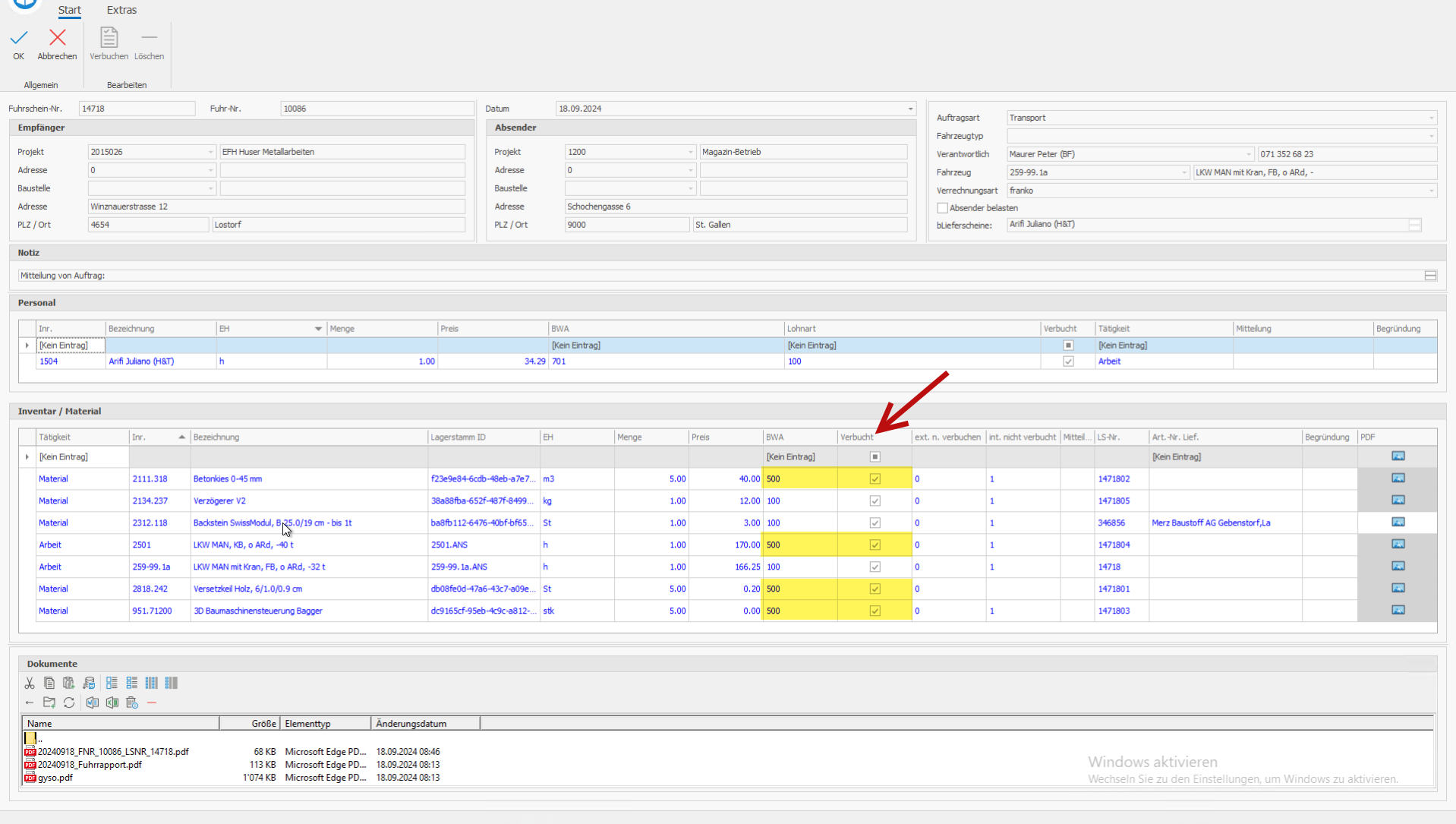
Task: Open the Datum dropdown
Action: point(910,109)
